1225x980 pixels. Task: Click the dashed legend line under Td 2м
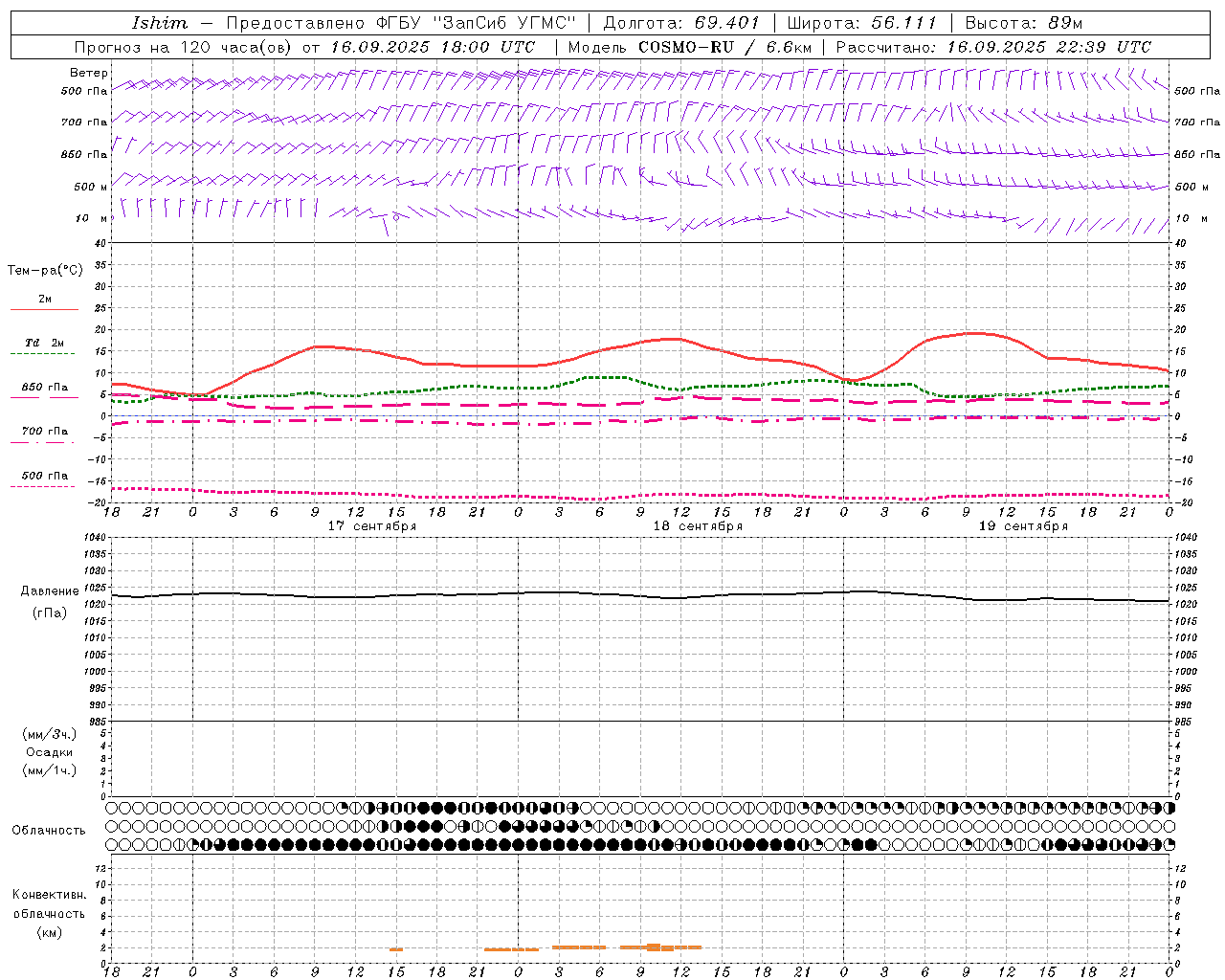[x=42, y=353]
